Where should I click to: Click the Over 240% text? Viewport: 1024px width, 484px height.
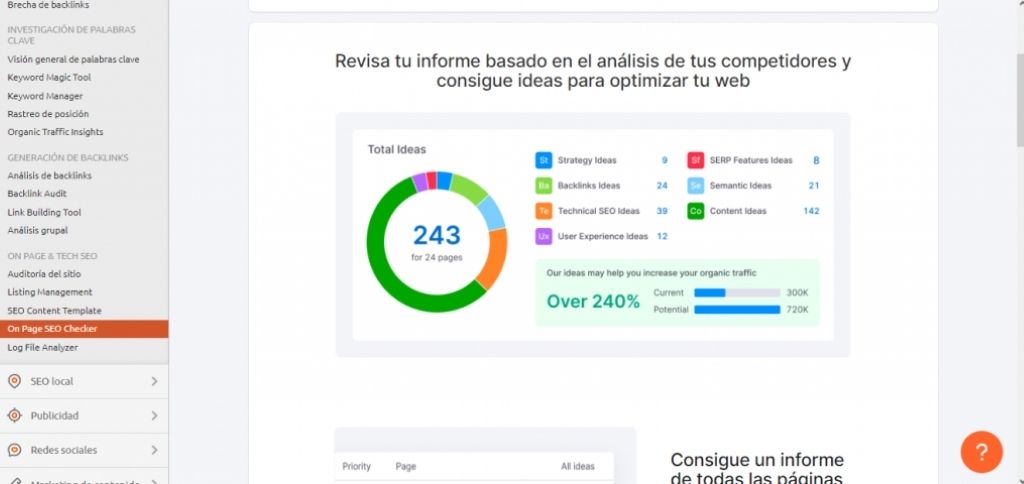(x=593, y=301)
